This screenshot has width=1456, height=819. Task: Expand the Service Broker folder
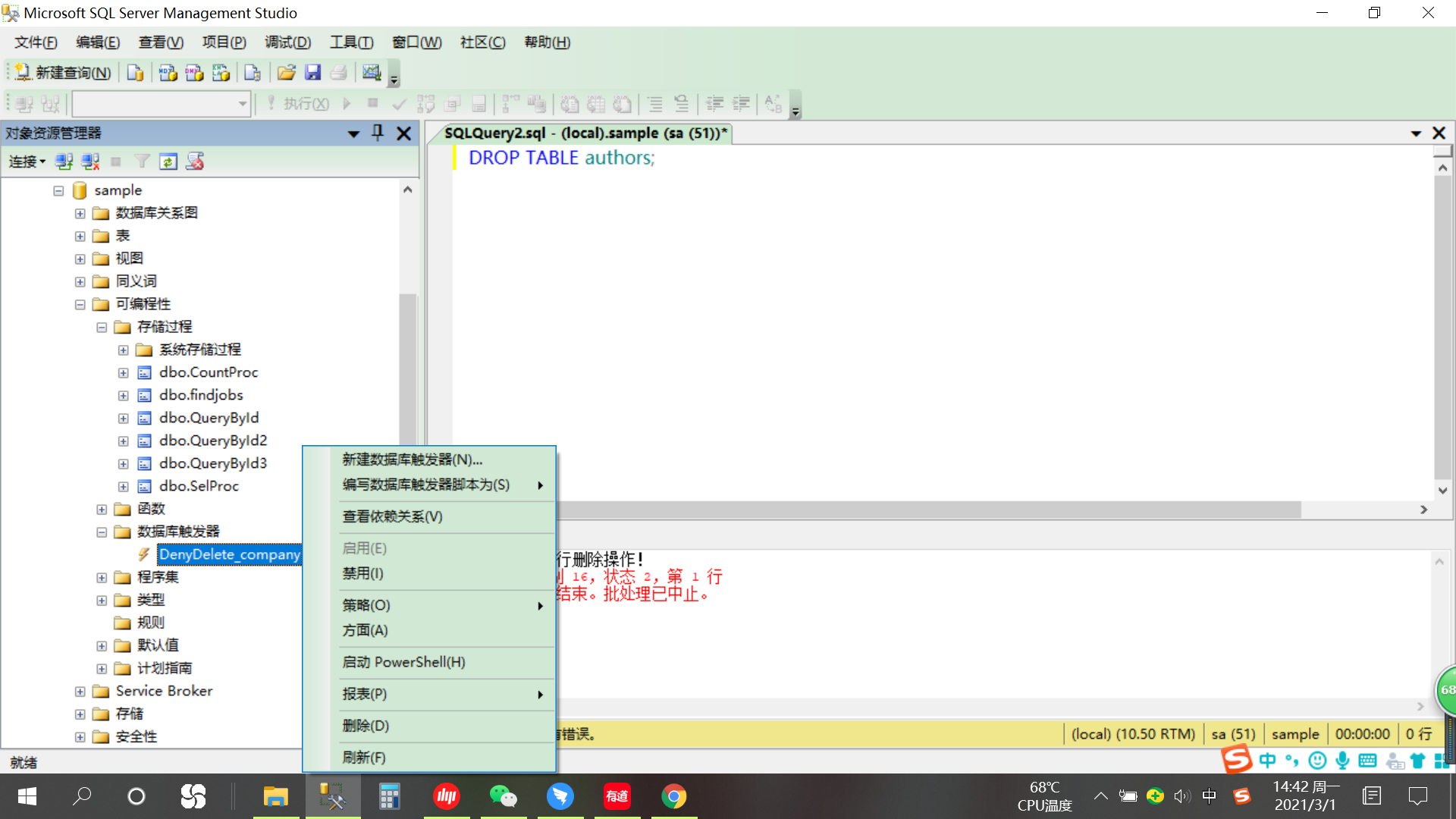coord(80,691)
